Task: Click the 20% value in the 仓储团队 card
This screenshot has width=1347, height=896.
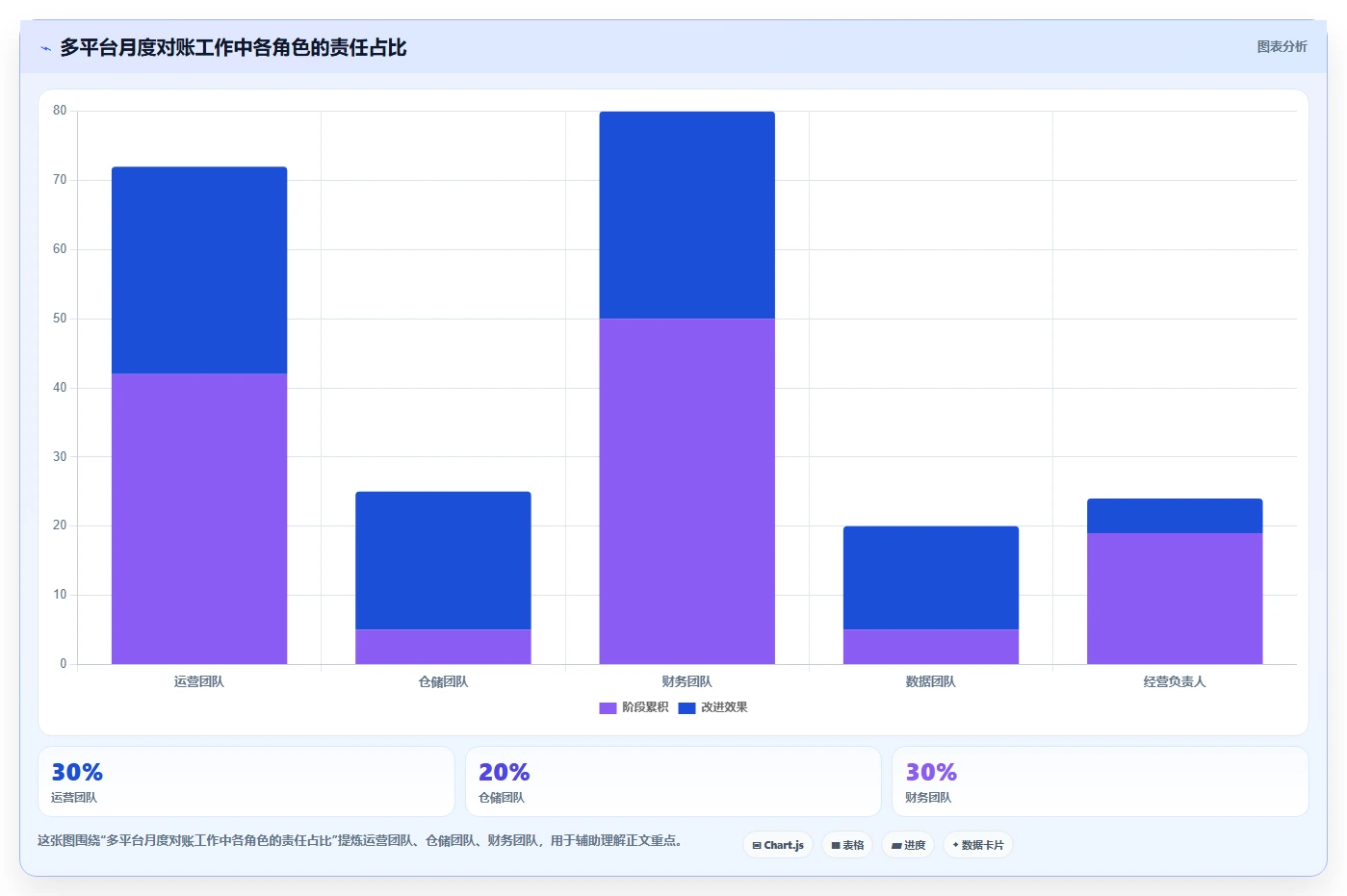Action: coord(505,772)
